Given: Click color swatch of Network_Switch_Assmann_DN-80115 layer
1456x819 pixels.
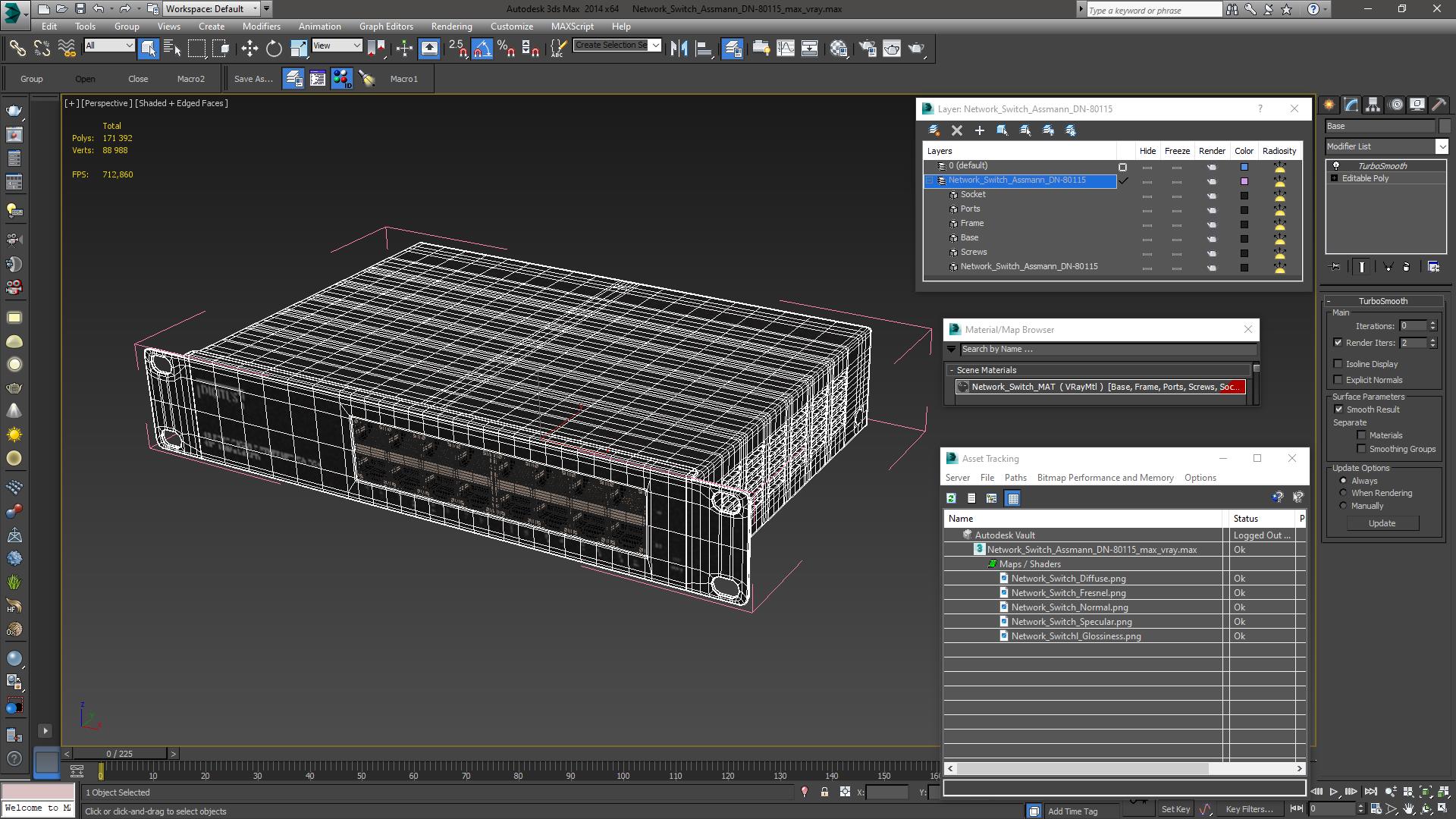Looking at the screenshot, I should pyautogui.click(x=1244, y=181).
